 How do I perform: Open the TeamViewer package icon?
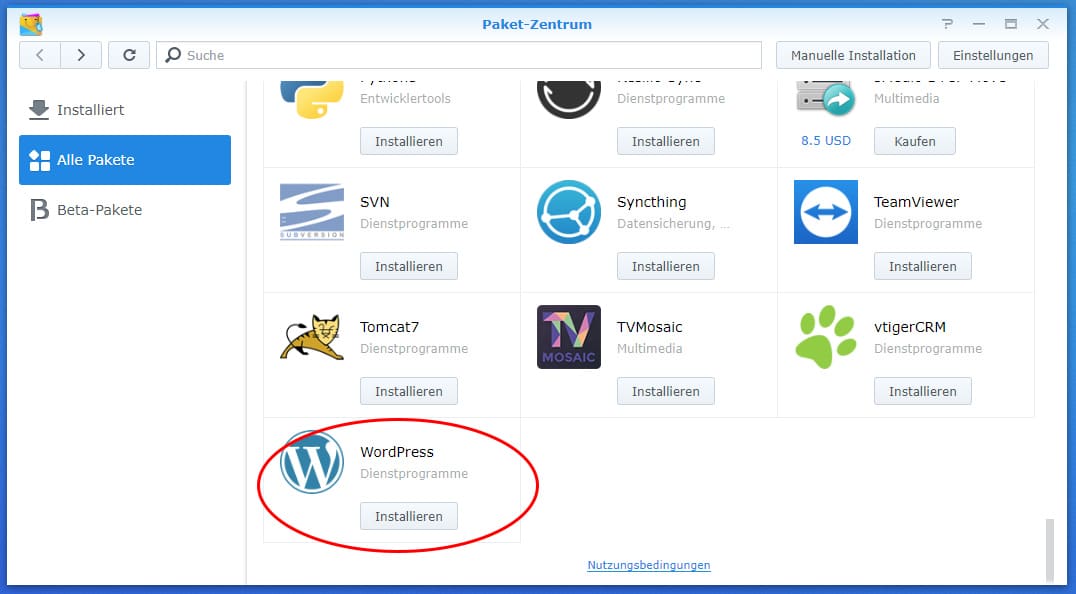pos(825,212)
